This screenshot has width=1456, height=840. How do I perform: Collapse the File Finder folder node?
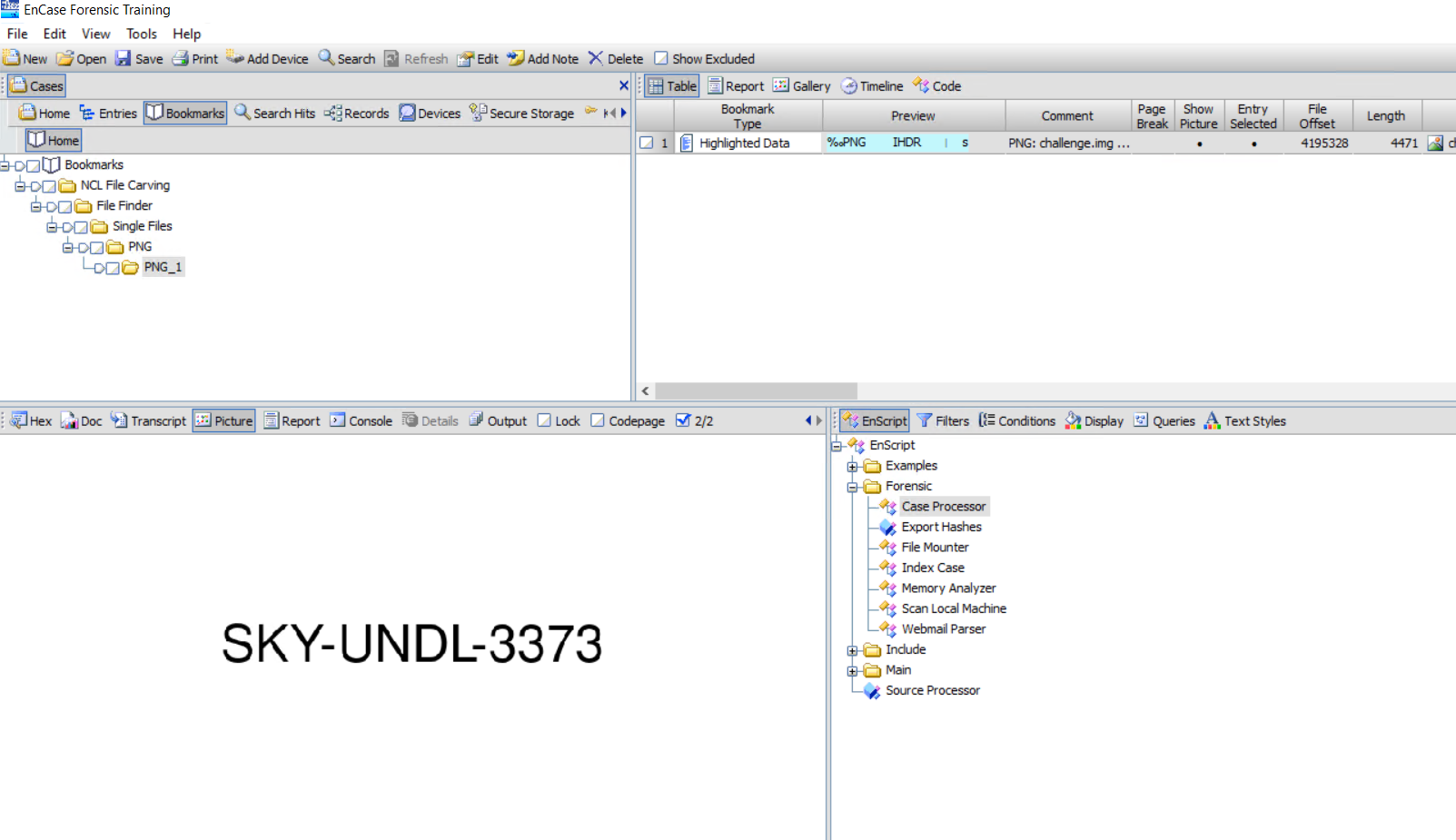[36, 207]
